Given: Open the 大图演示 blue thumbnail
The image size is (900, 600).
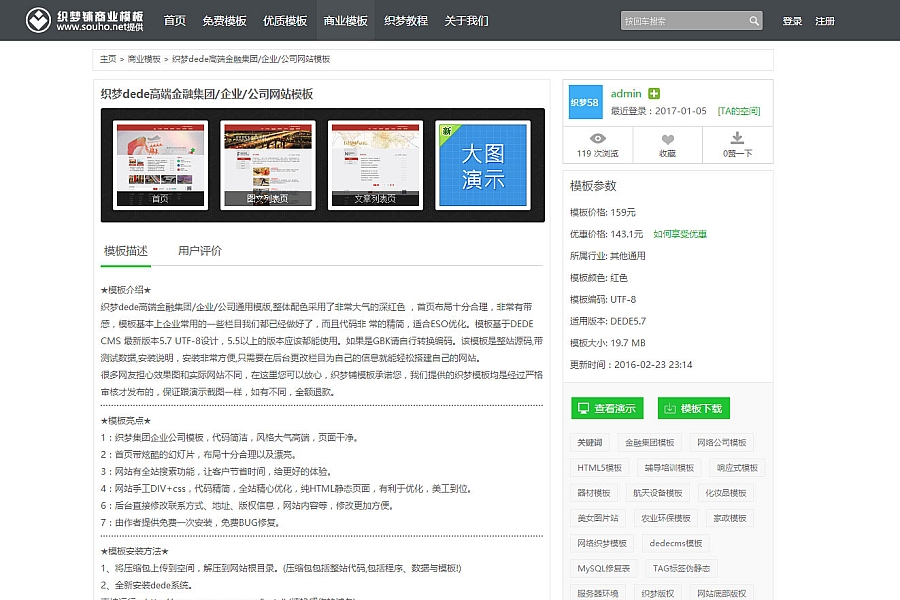Looking at the screenshot, I should 483,165.
